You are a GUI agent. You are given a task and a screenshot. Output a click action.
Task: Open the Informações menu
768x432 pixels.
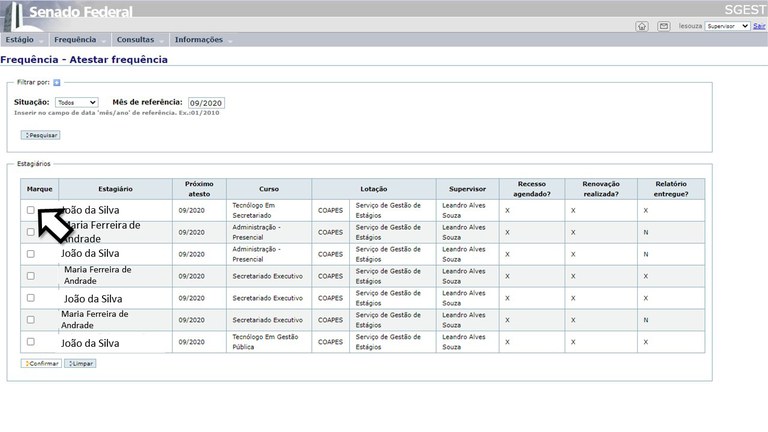199,40
